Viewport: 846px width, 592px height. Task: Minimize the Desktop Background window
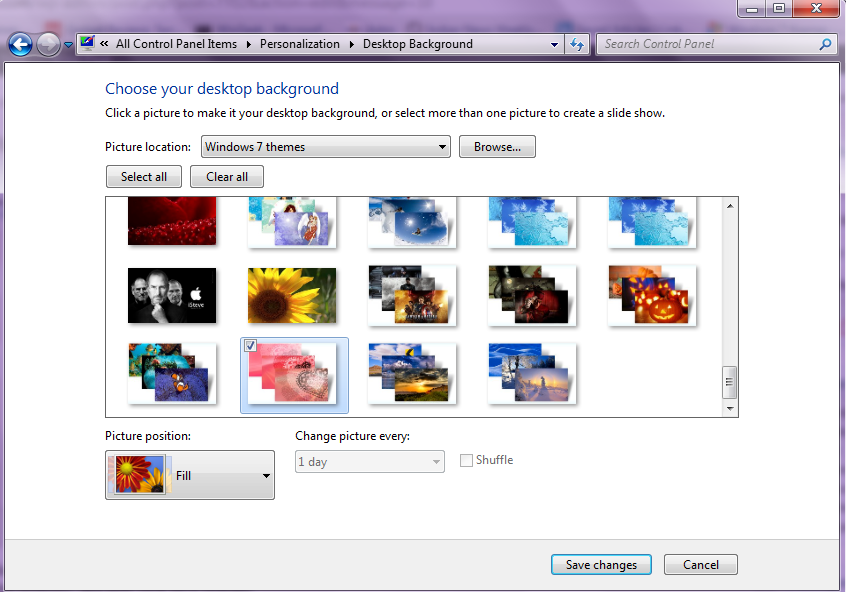752,8
